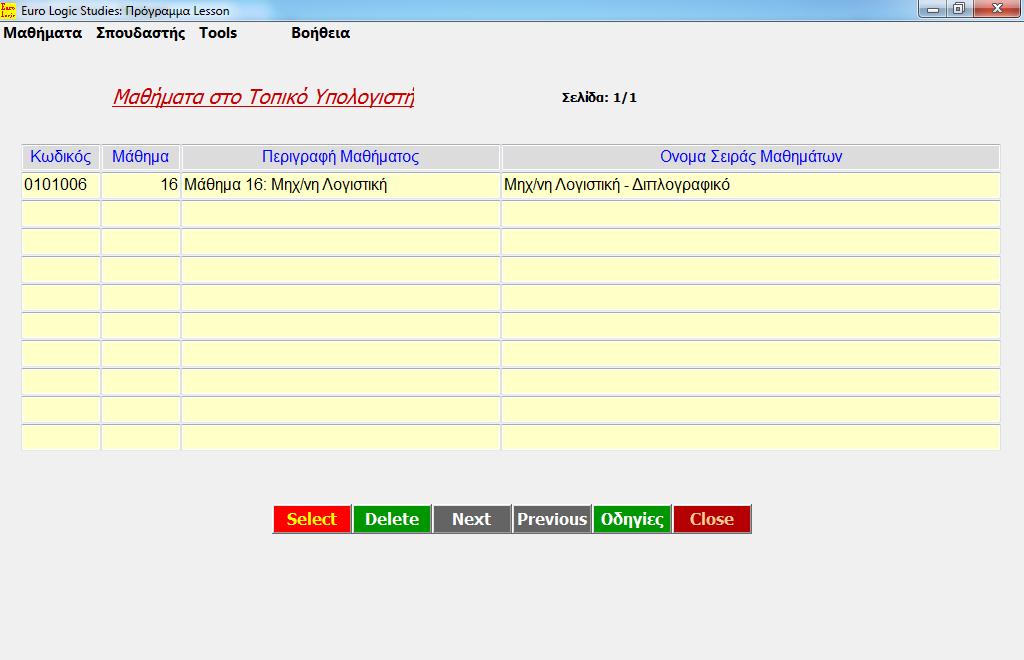Click the Μαθήματα στο Τοπικό Υπολογιστή heading
The image size is (1024, 660).
[263, 97]
